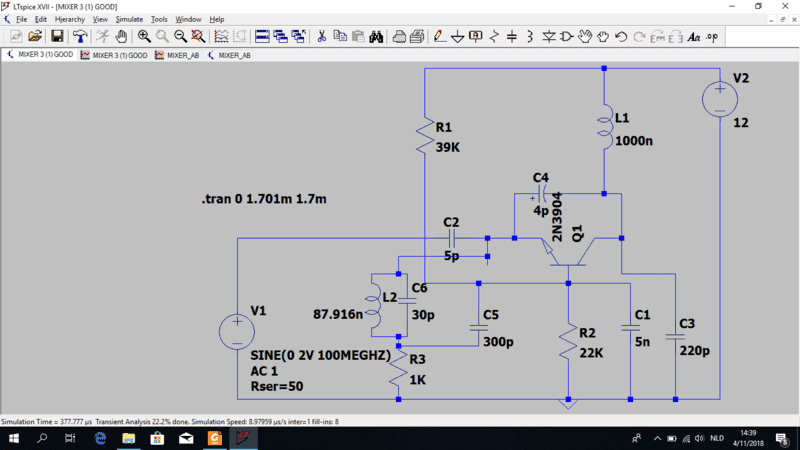Click the .tran simulation directive text
The width and height of the screenshot is (800, 450).
click(264, 200)
